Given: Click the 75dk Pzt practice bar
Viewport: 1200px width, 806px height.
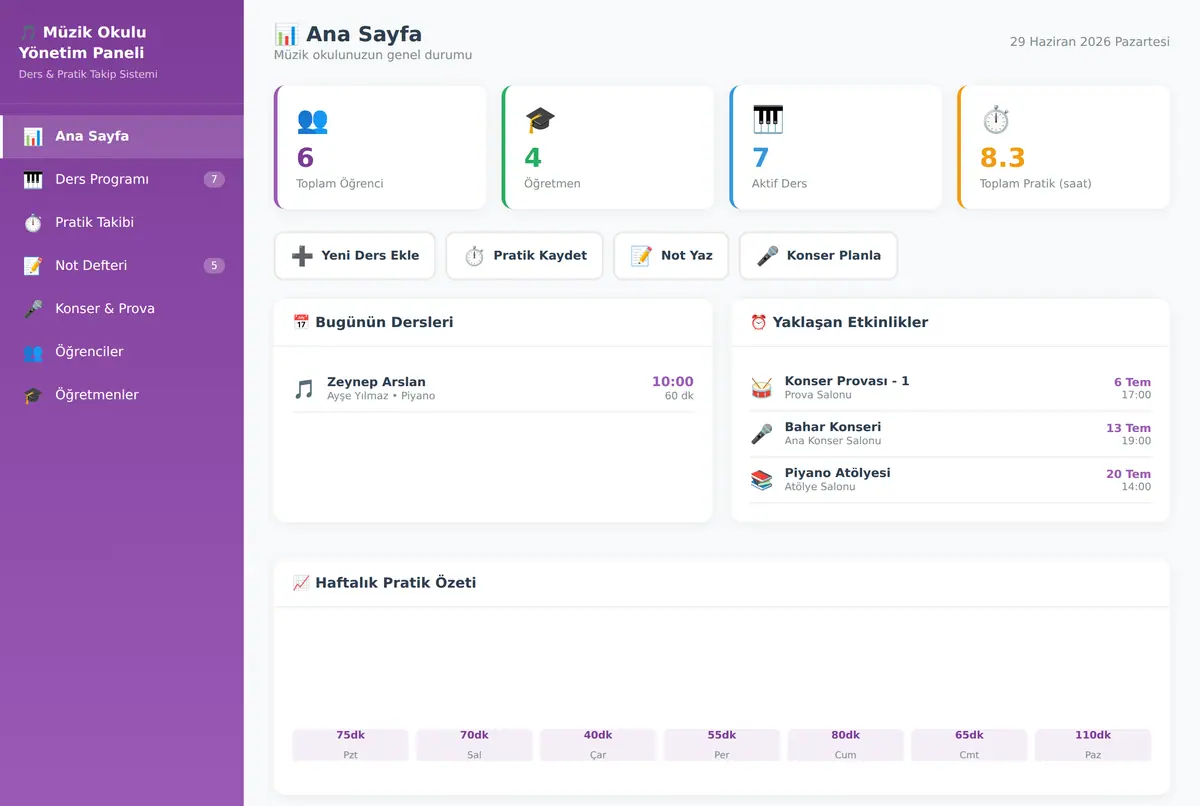Looking at the screenshot, I should click(x=350, y=745).
